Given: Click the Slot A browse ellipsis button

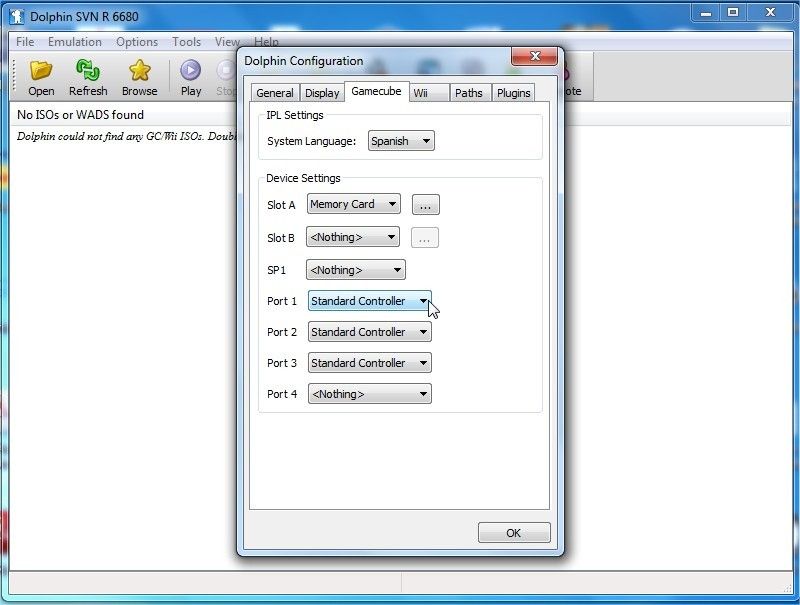Looking at the screenshot, I should pos(426,205).
